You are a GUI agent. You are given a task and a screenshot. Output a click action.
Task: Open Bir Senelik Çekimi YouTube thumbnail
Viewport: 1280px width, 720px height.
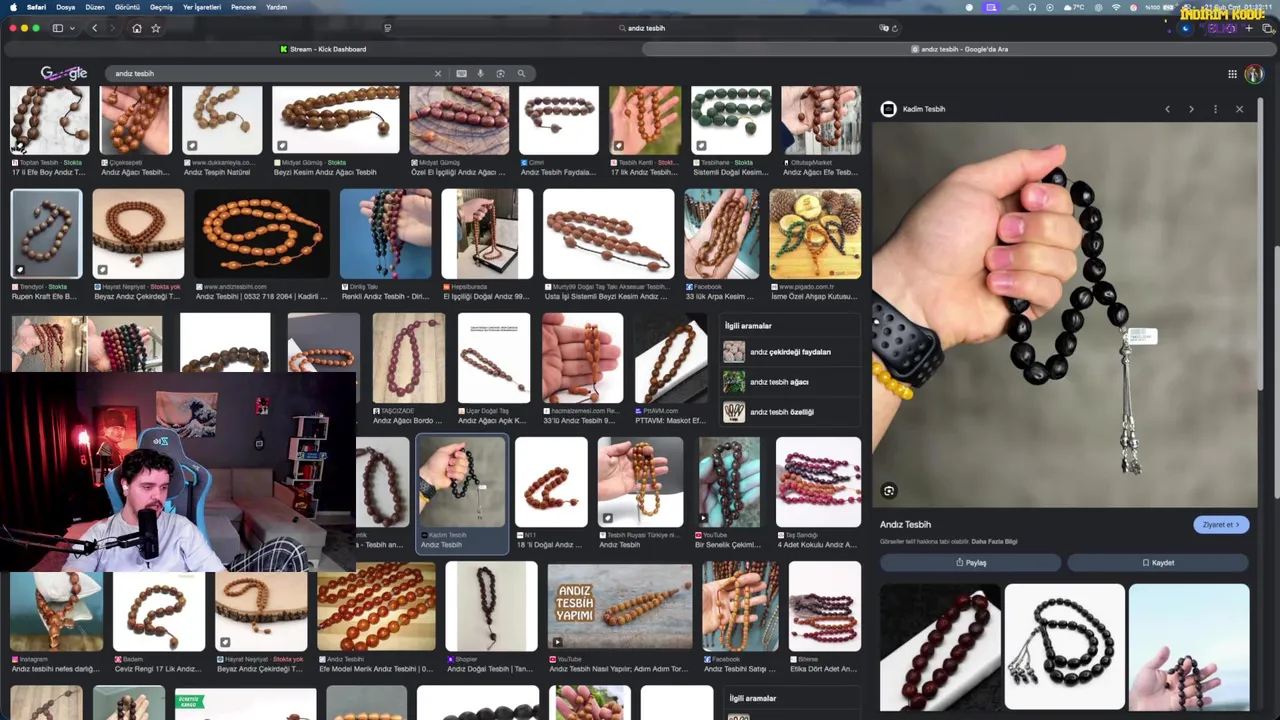729,482
